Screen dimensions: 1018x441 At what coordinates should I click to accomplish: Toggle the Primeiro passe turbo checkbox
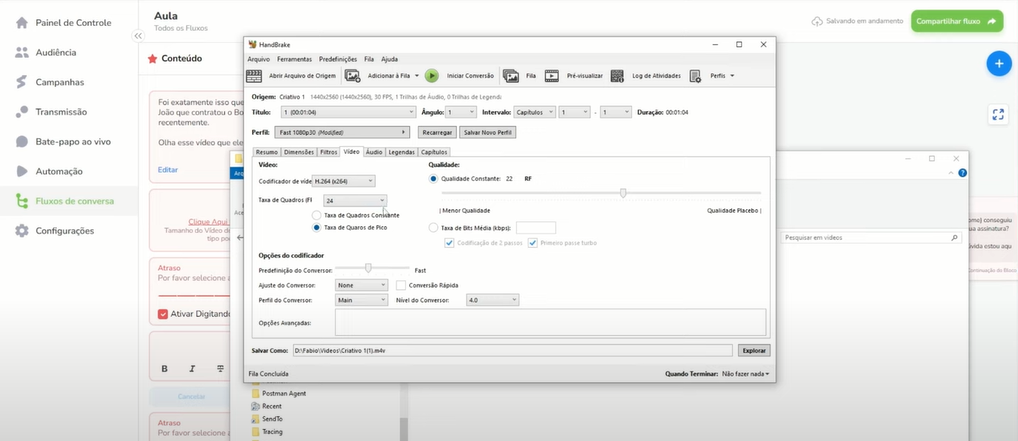click(x=533, y=243)
